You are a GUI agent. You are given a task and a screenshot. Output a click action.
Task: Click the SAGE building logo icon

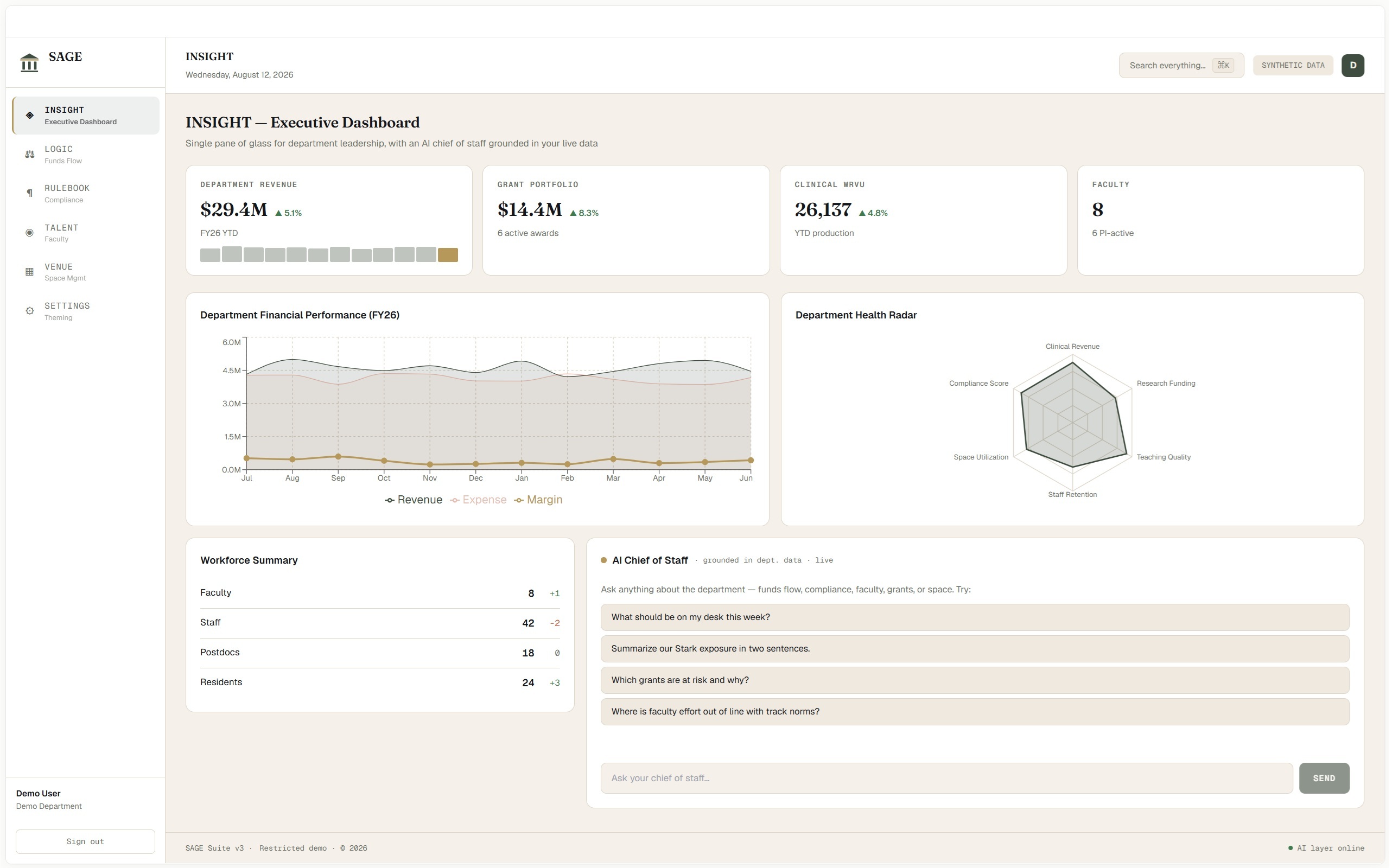[29, 62]
